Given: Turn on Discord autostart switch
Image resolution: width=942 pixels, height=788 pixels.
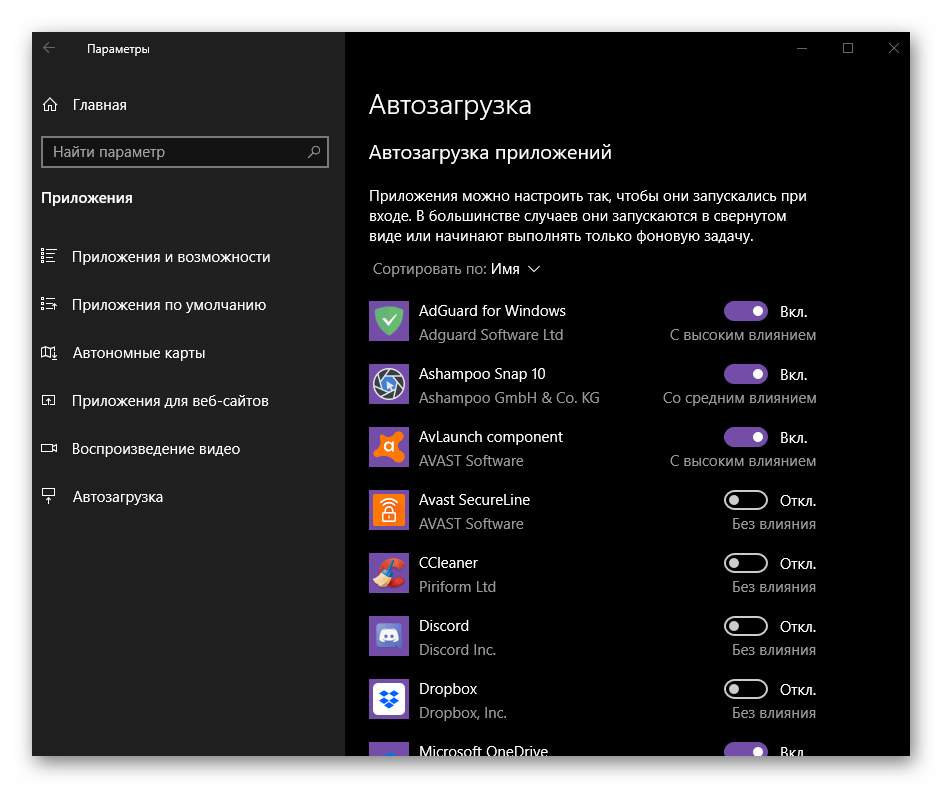Looking at the screenshot, I should 745,627.
